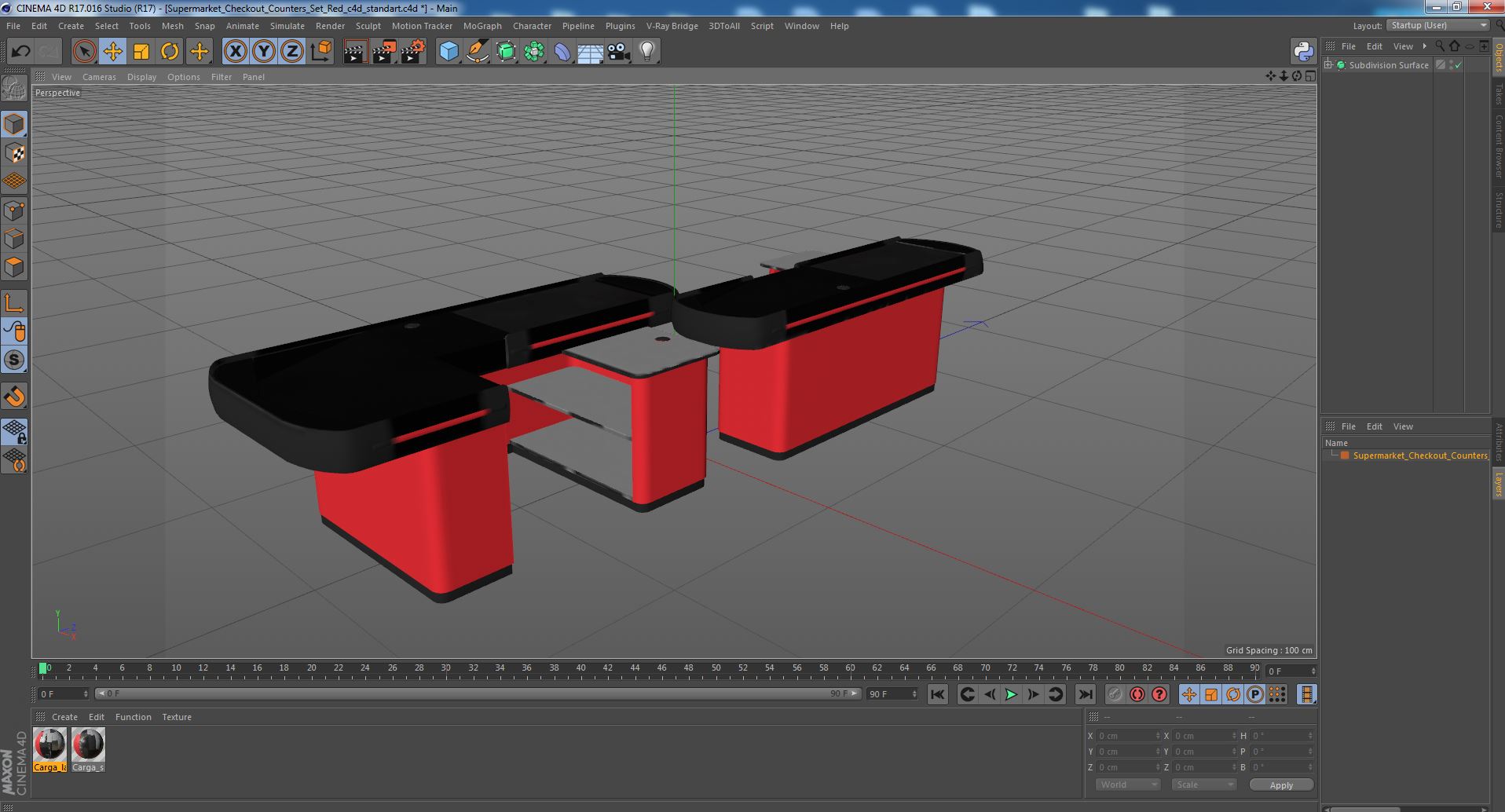The image size is (1505, 812).
Task: Toggle the viewport maximize icon
Action: tap(1309, 76)
